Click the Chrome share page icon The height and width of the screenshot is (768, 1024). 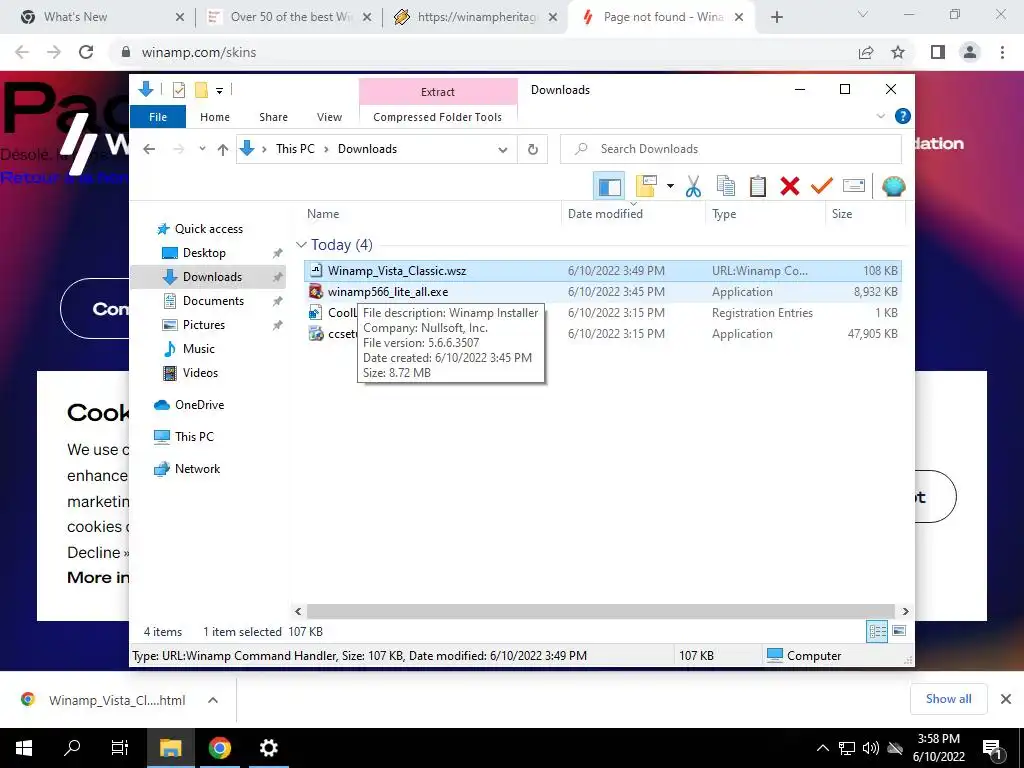[866, 52]
